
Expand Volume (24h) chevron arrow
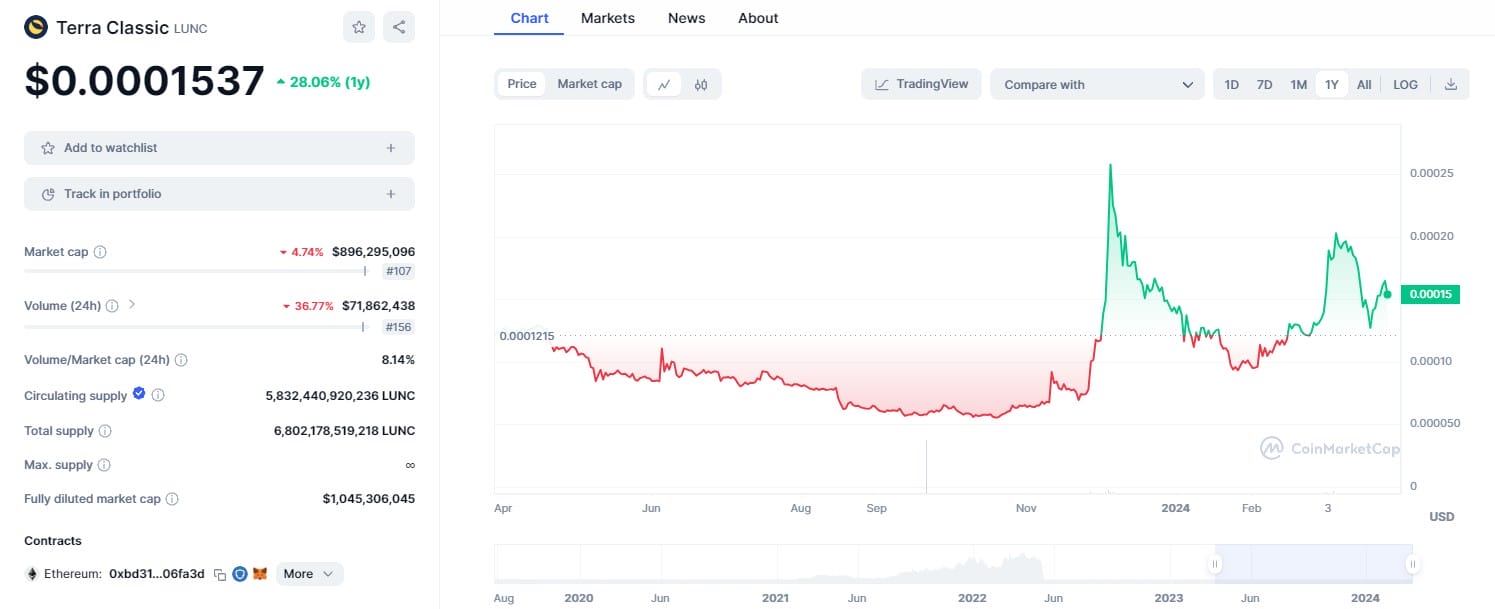(132, 304)
